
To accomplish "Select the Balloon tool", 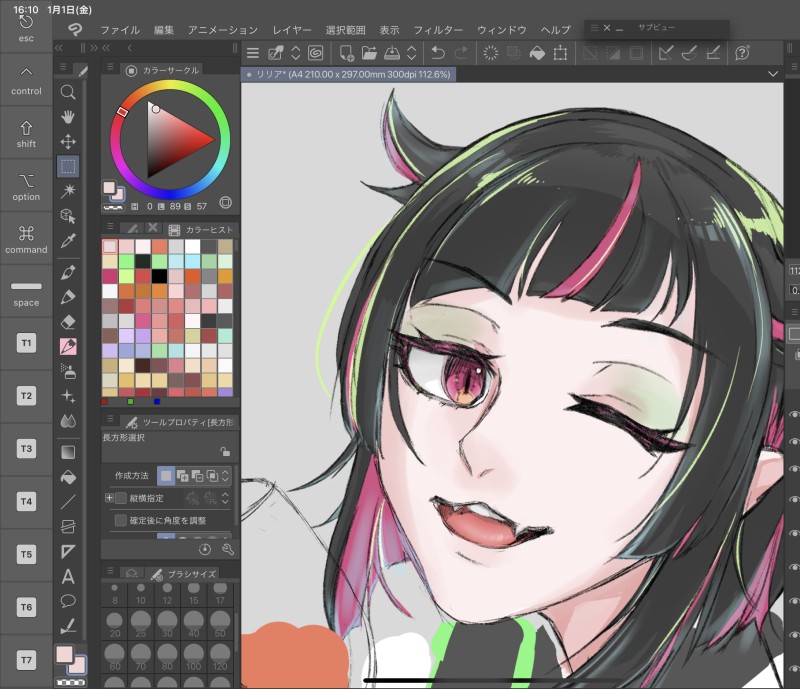I will [x=68, y=601].
